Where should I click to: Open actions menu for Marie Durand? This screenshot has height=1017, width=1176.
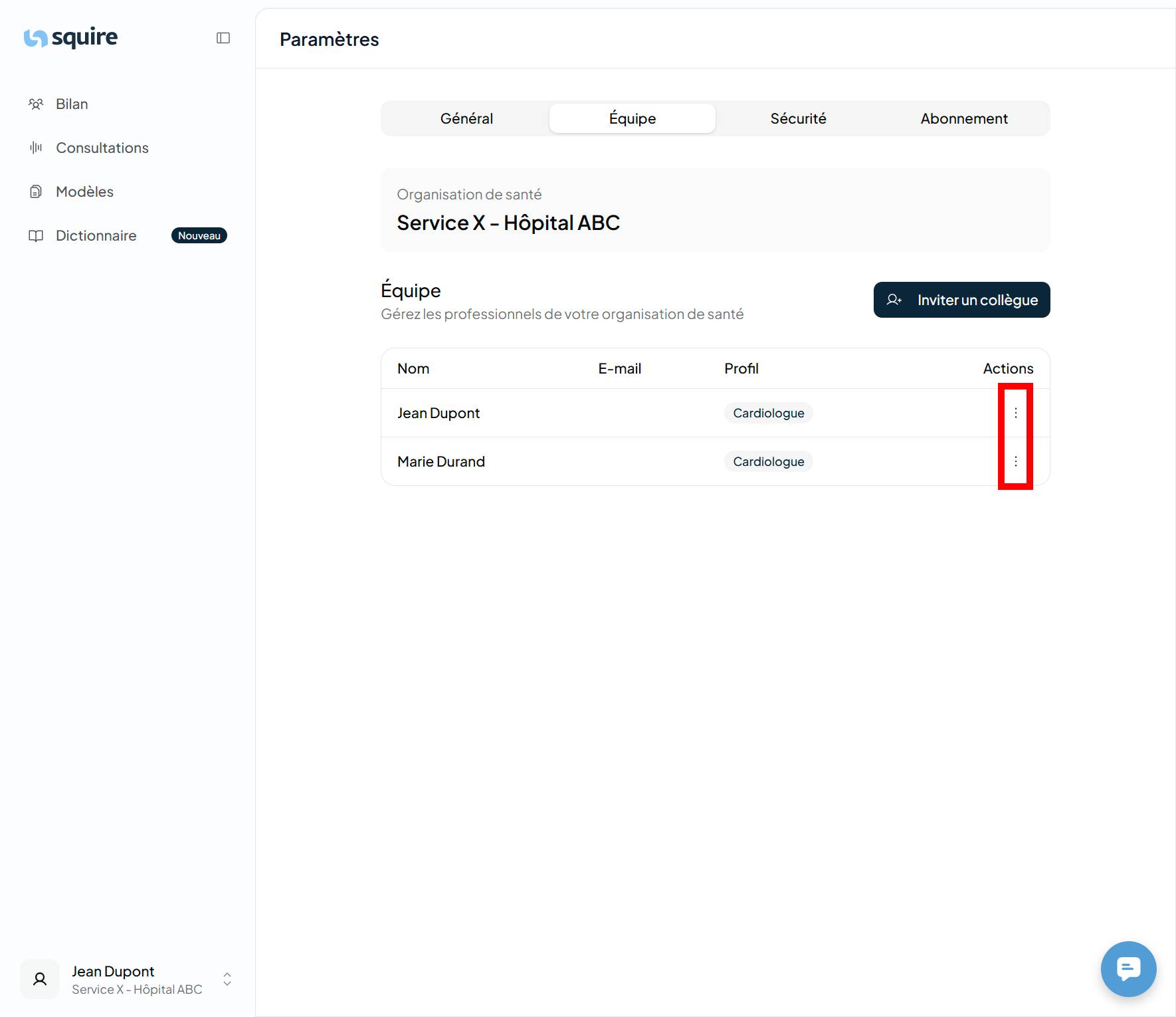[x=1015, y=461]
